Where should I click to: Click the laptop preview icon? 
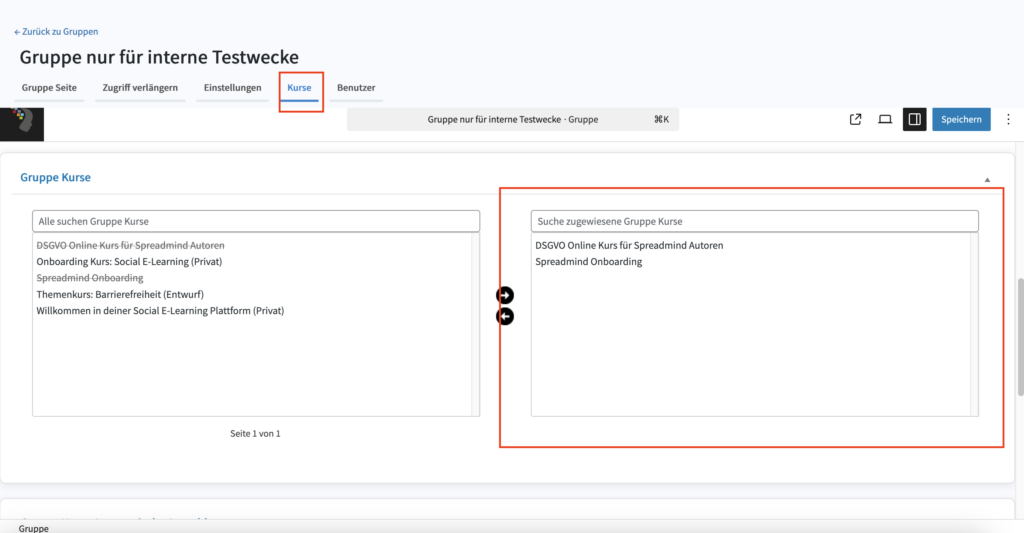pos(885,120)
